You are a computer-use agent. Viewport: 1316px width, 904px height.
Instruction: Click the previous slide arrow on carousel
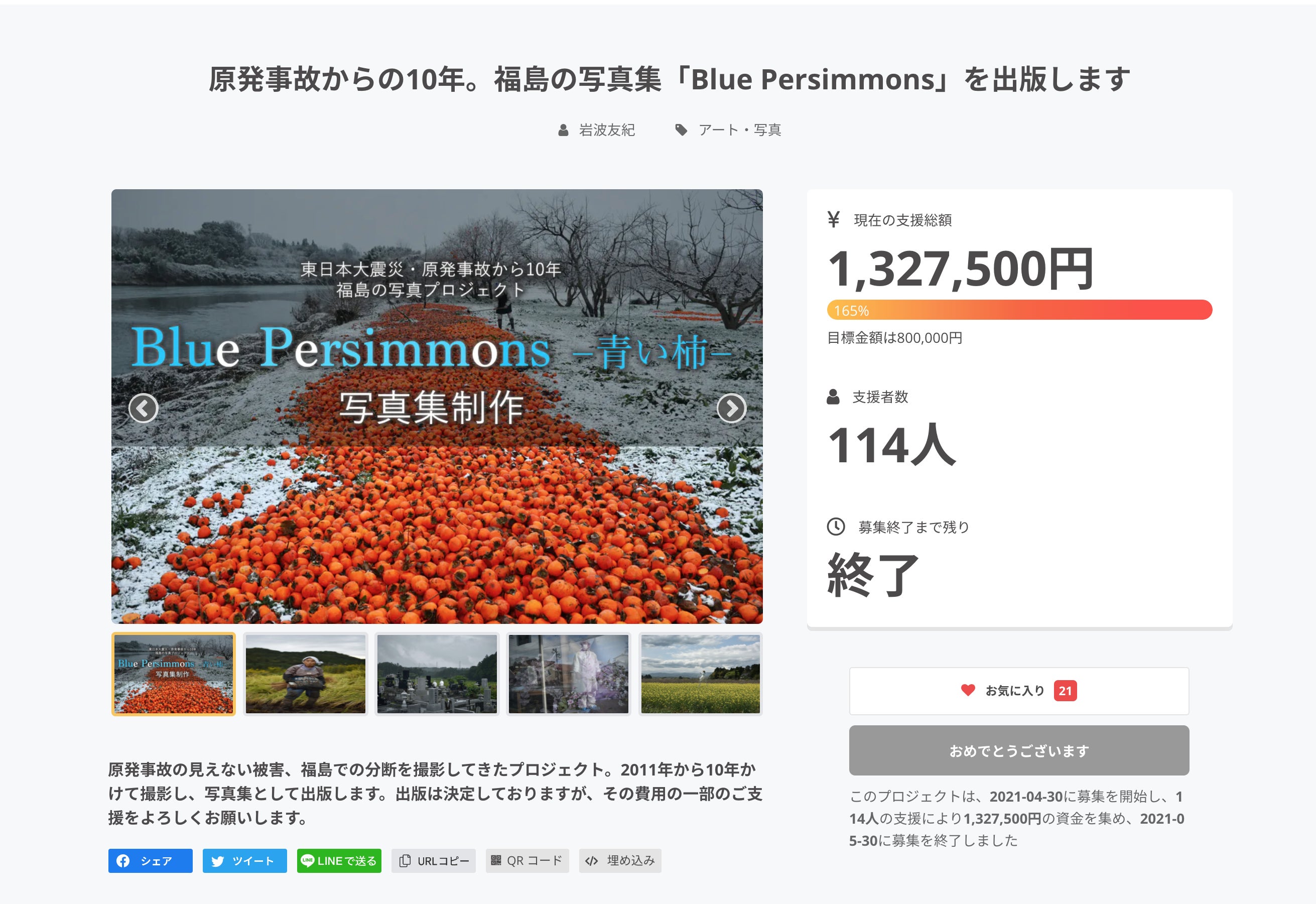point(143,408)
